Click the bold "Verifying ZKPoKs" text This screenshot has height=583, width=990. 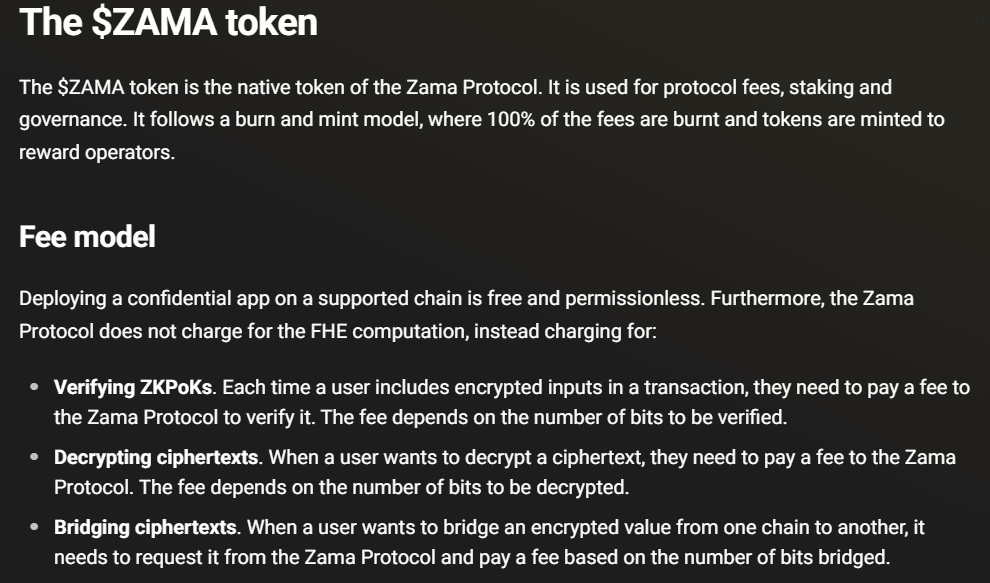pos(133,387)
